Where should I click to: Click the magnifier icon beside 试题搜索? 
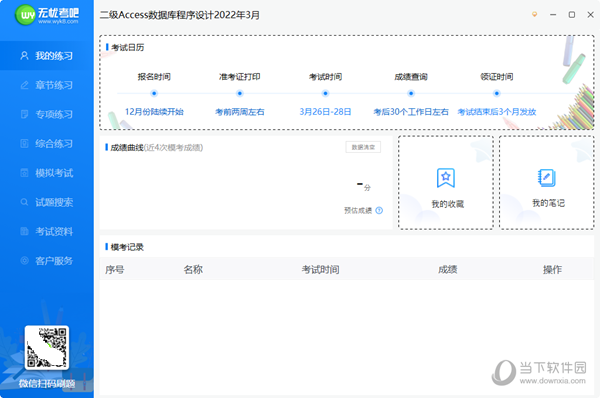(x=24, y=202)
